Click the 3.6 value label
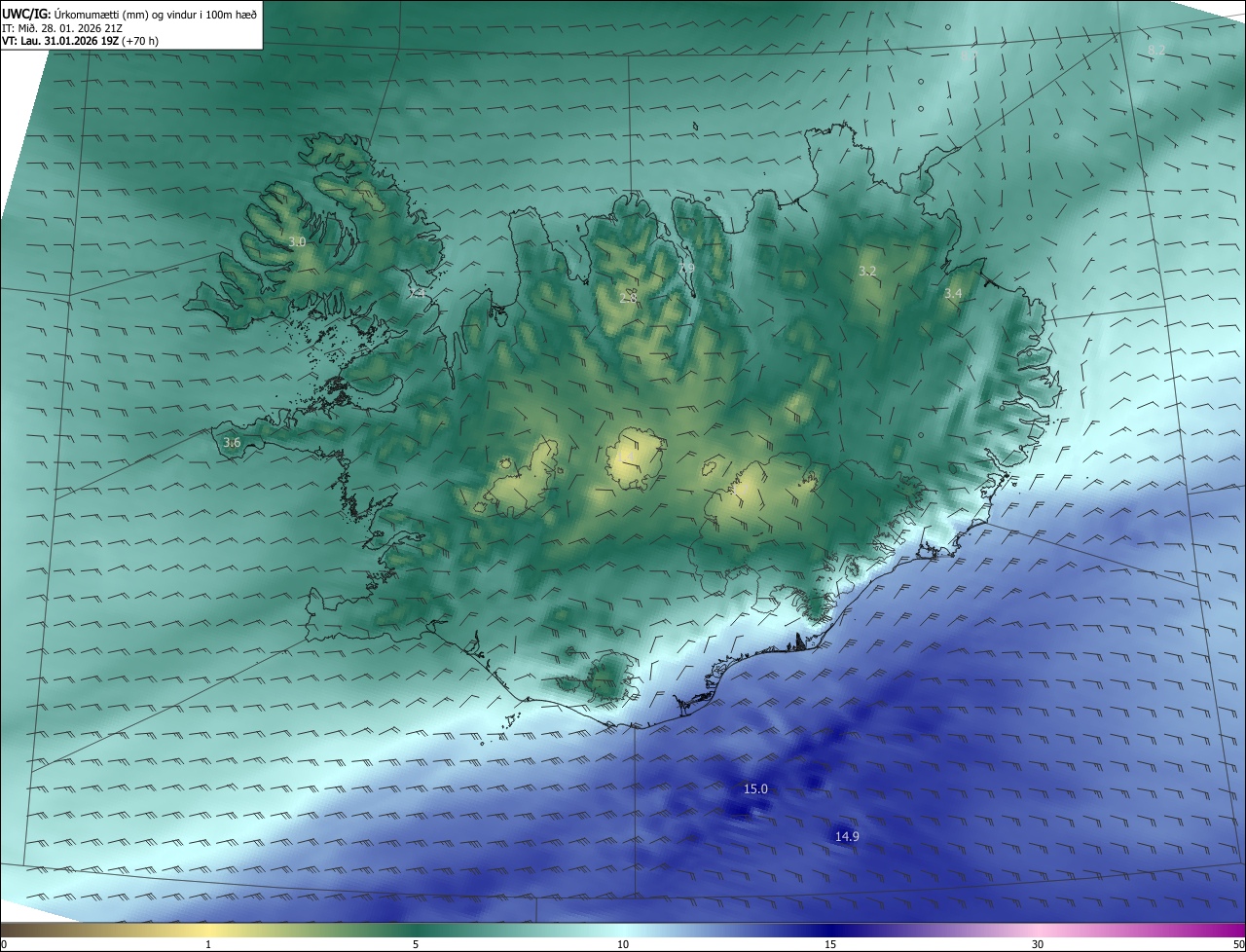This screenshot has height=952, width=1246. [x=232, y=443]
